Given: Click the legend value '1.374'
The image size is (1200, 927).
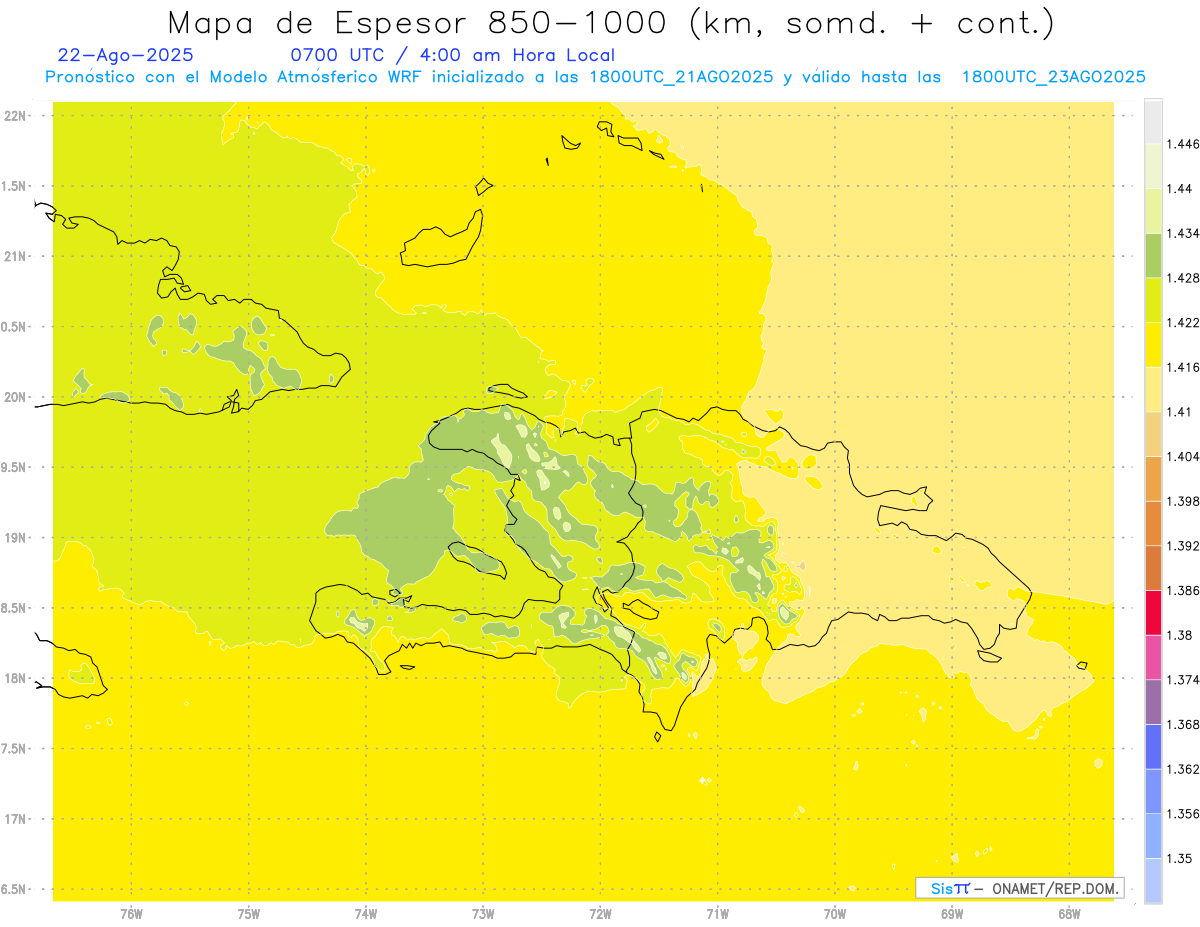Looking at the screenshot, I should 1184,680.
